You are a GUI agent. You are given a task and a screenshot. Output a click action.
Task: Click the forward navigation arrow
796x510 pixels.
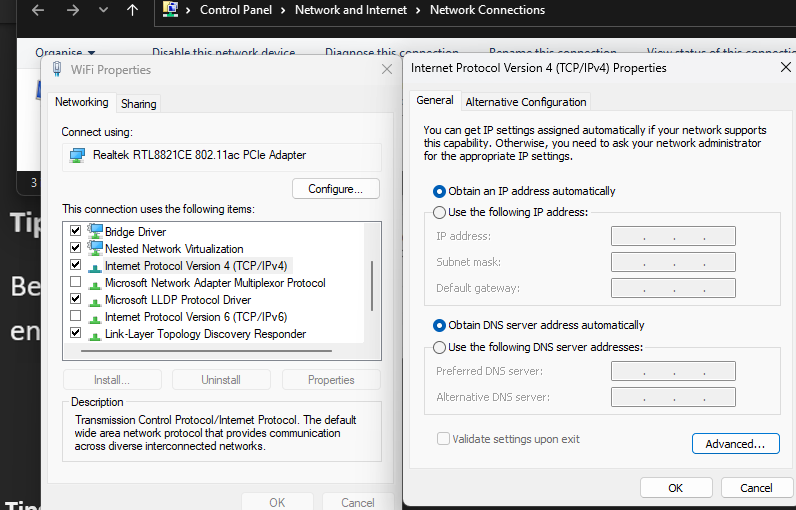[x=72, y=10]
